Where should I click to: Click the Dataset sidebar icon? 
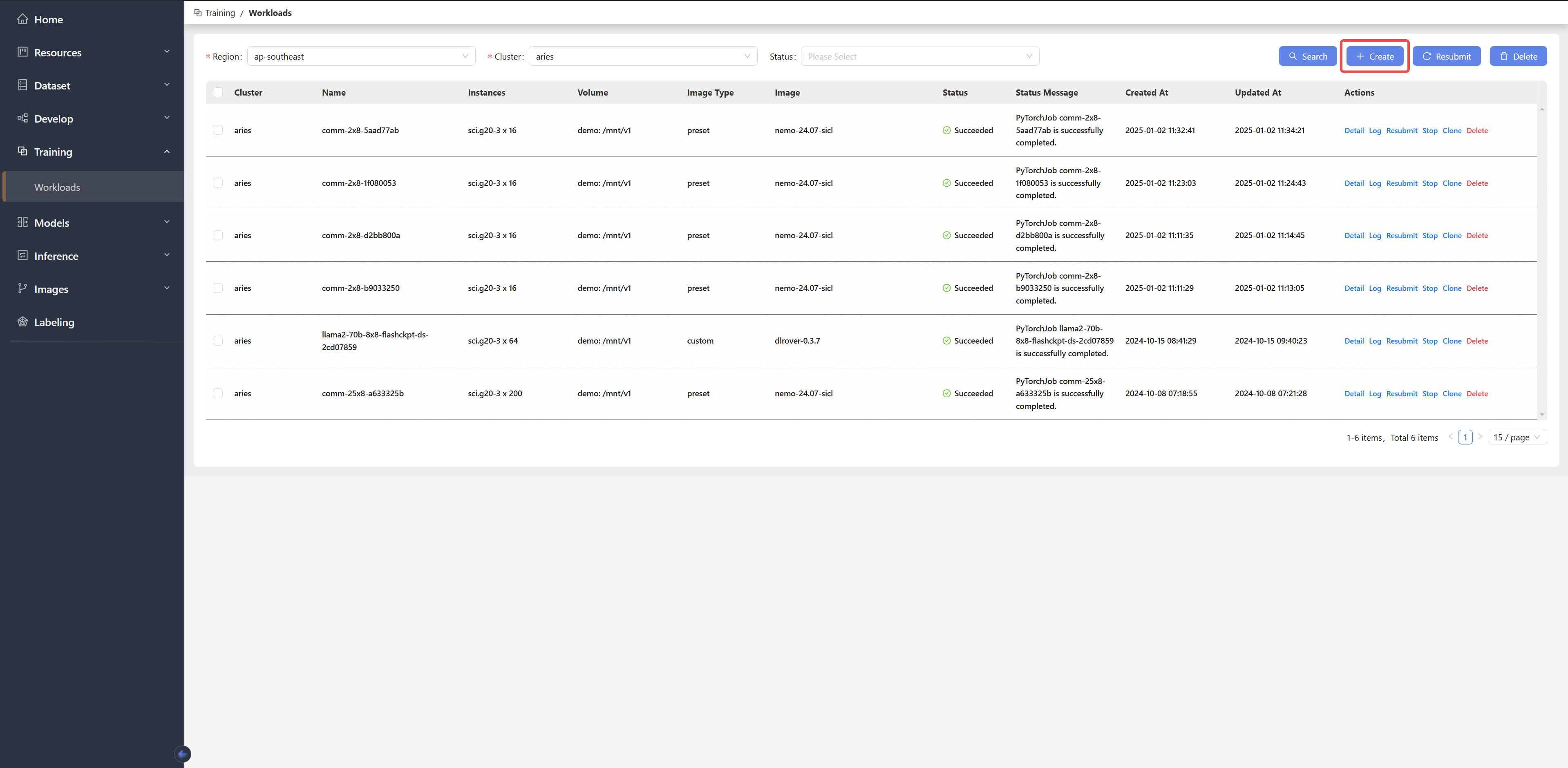[x=22, y=85]
